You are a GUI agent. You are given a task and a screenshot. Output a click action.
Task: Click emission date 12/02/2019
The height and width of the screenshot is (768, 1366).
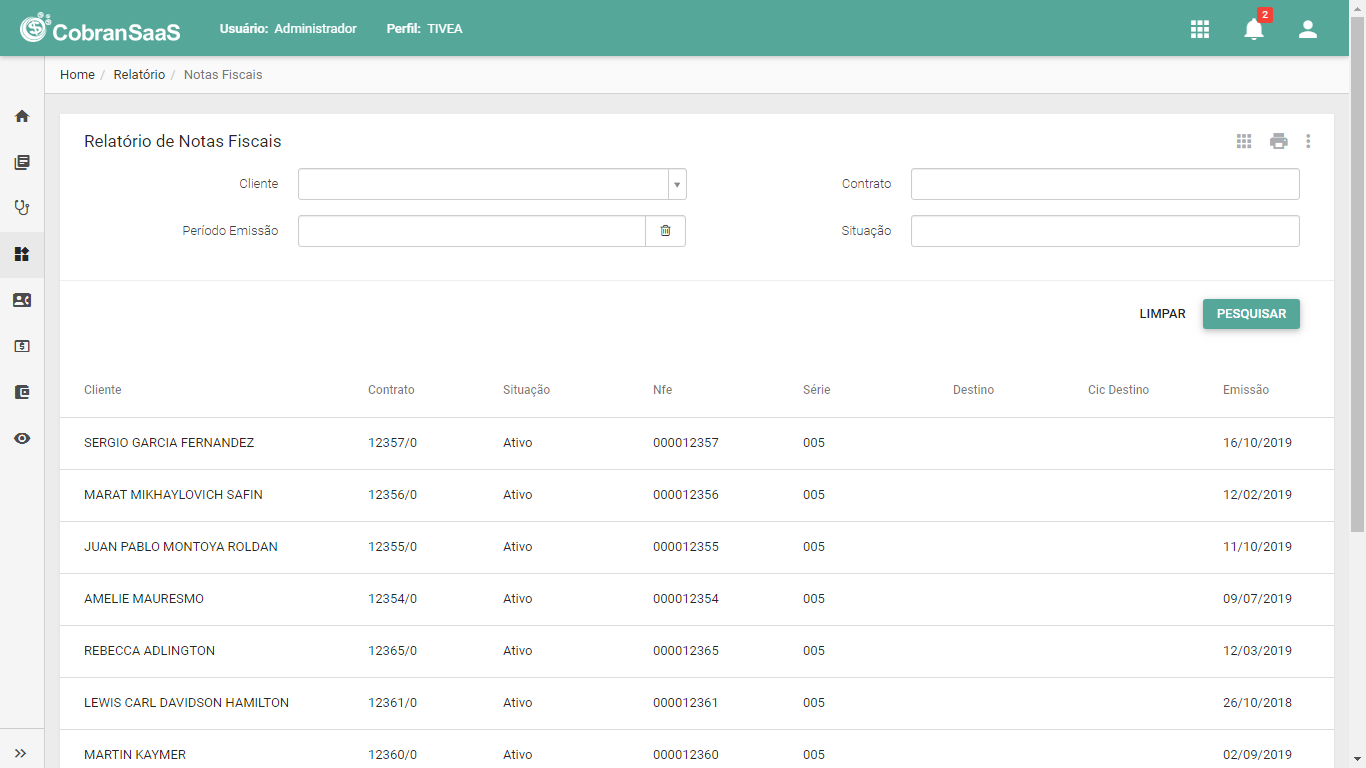1257,495
